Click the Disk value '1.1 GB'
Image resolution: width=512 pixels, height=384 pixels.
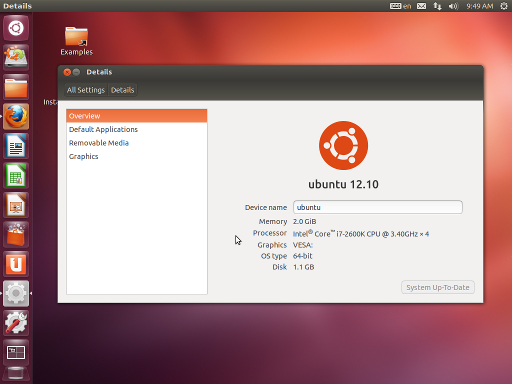[x=303, y=267]
